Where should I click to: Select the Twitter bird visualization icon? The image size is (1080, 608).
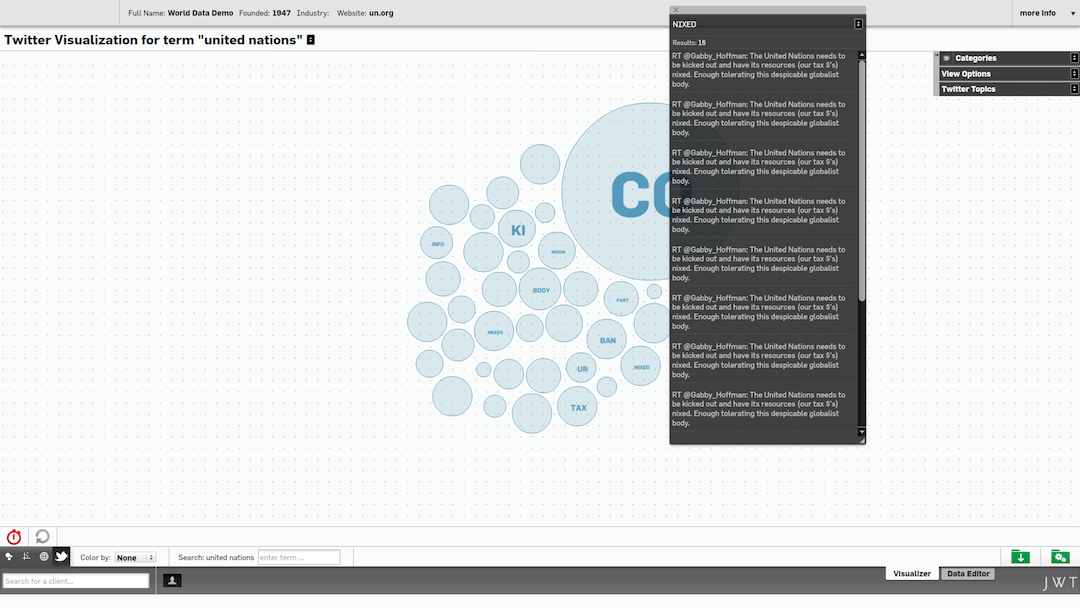[62, 557]
